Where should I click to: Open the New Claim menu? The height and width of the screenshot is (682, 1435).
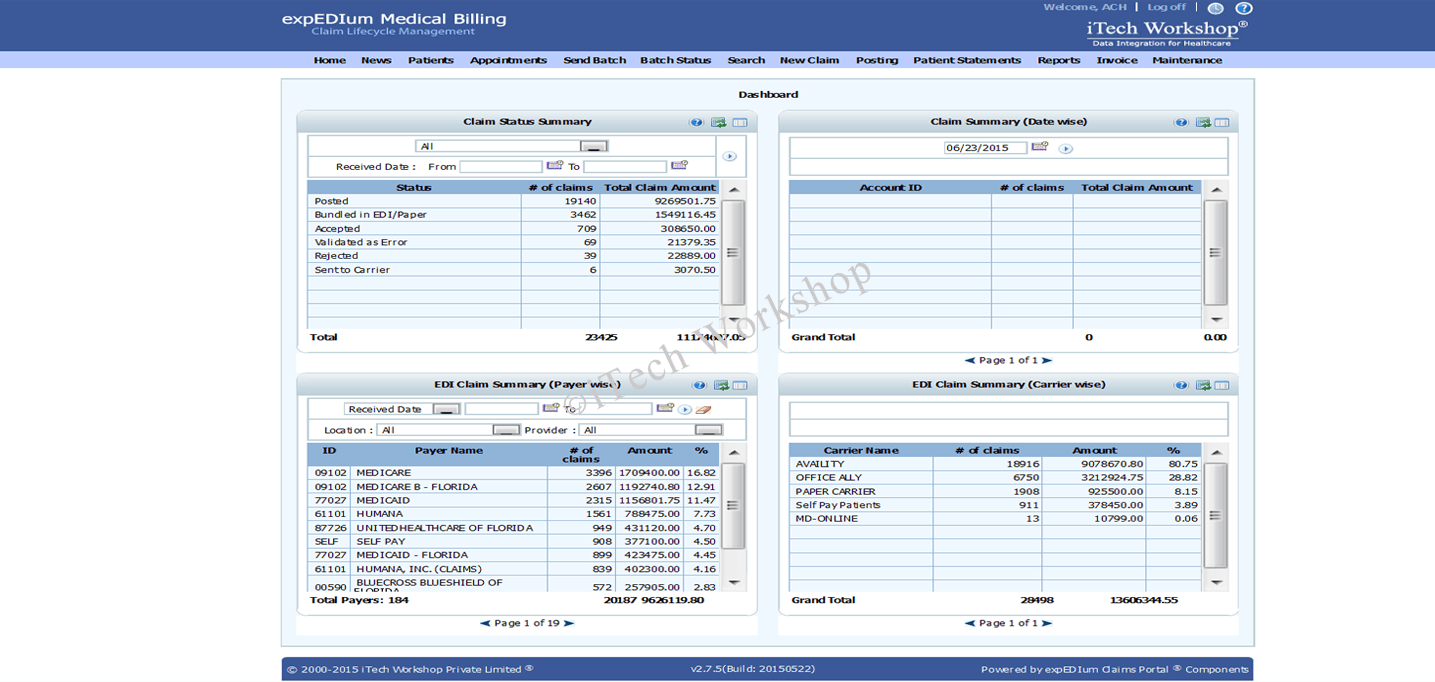tap(810, 60)
